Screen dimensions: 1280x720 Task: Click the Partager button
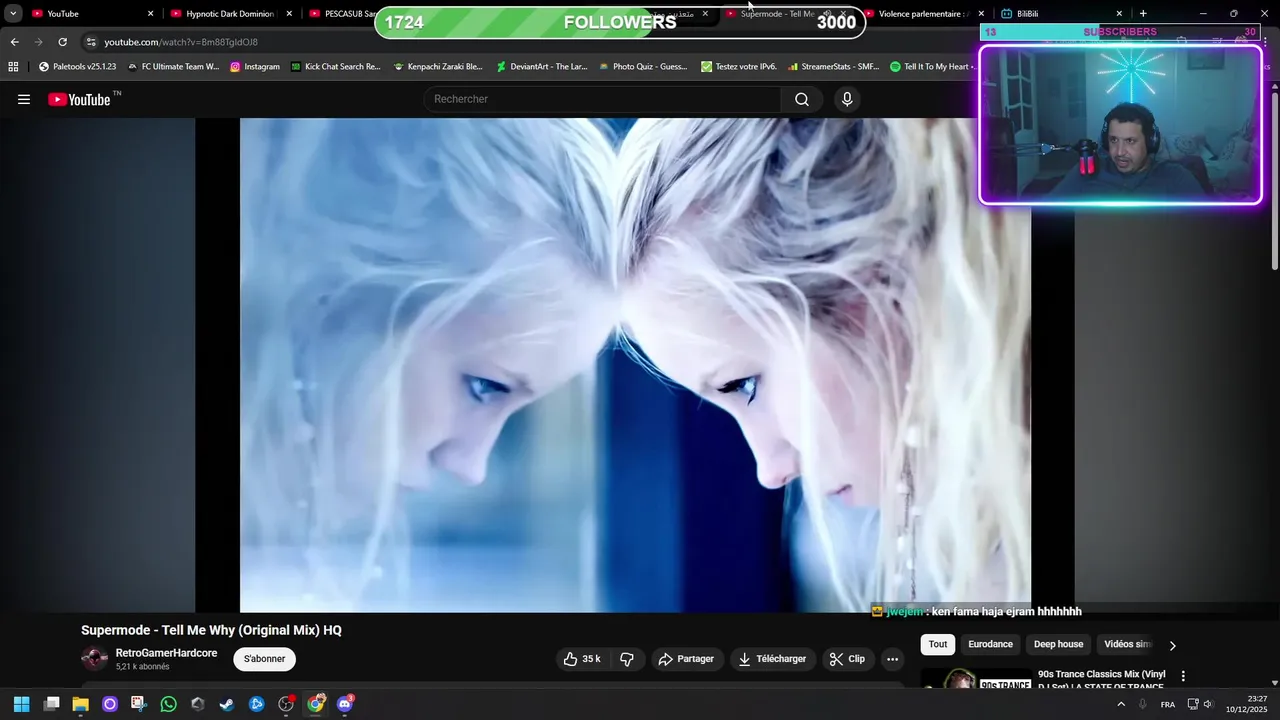click(x=687, y=659)
